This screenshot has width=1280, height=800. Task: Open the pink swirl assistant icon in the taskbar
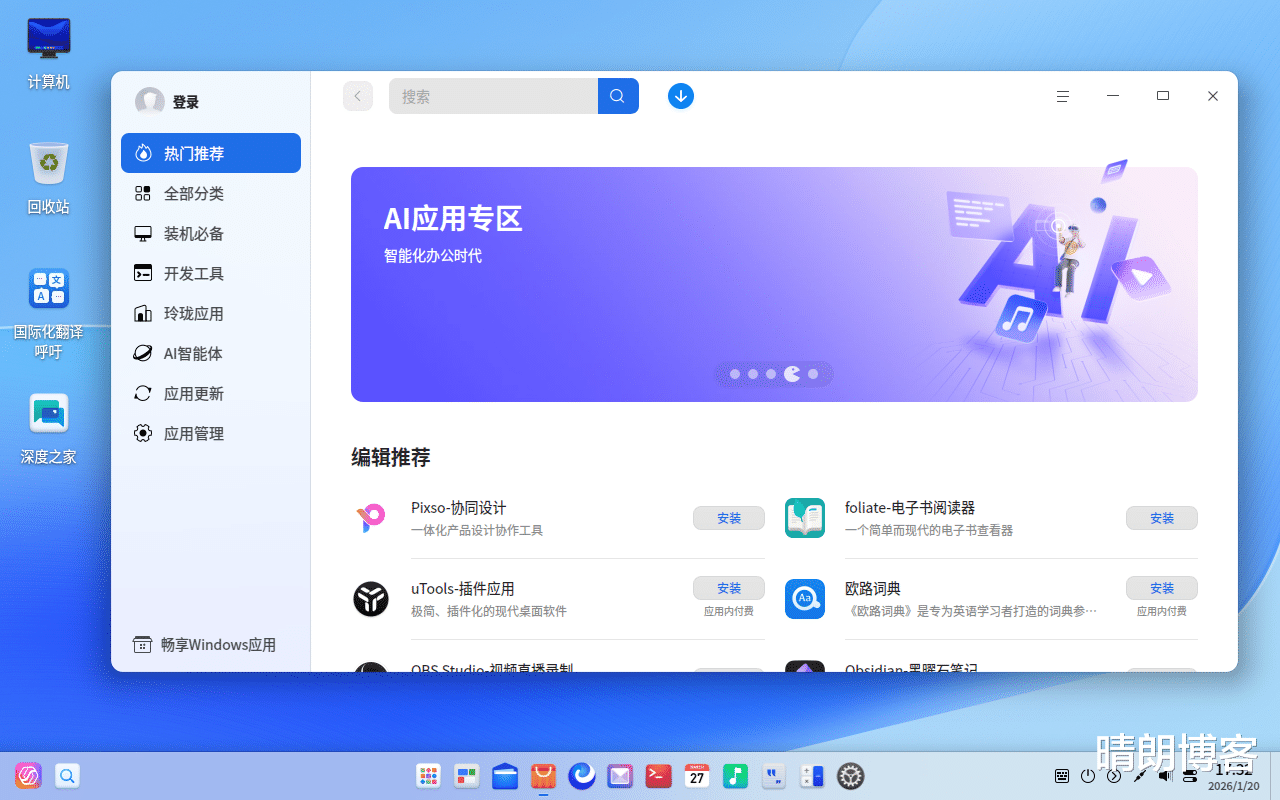pos(28,775)
